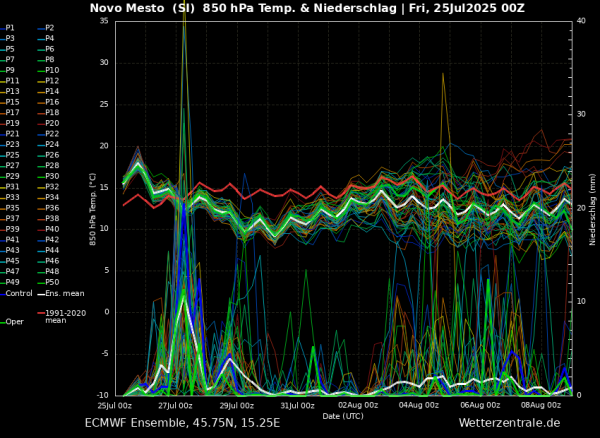The image size is (600, 438).
Task: Click the P38 legend label
Action: [x=52, y=218]
